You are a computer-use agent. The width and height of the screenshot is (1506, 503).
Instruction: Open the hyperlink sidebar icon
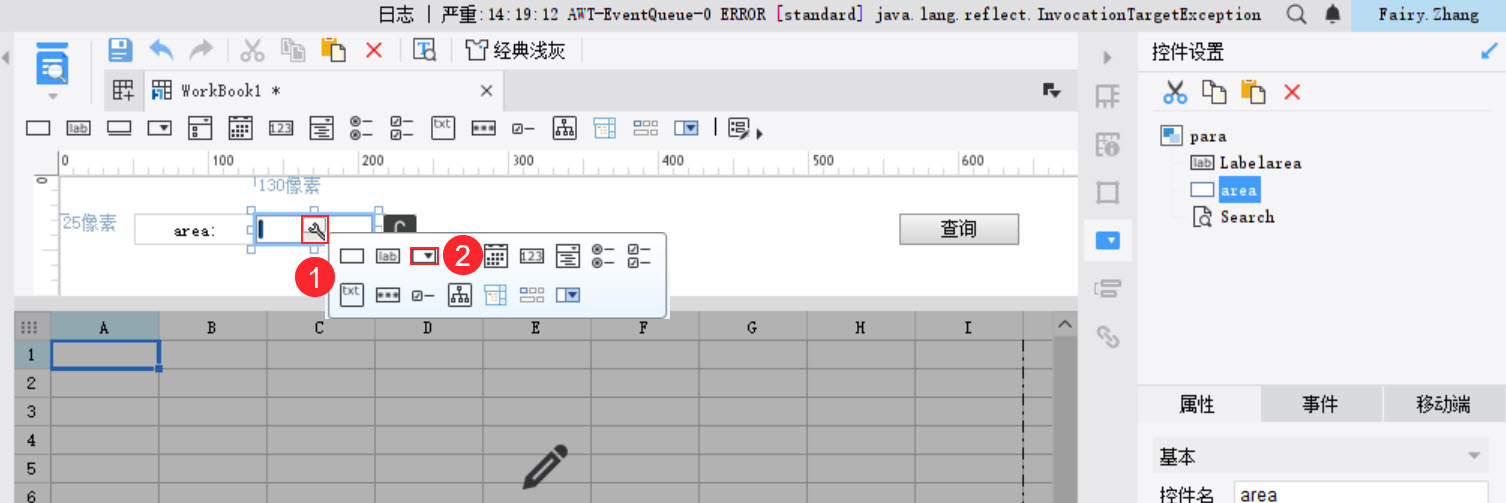[1107, 336]
